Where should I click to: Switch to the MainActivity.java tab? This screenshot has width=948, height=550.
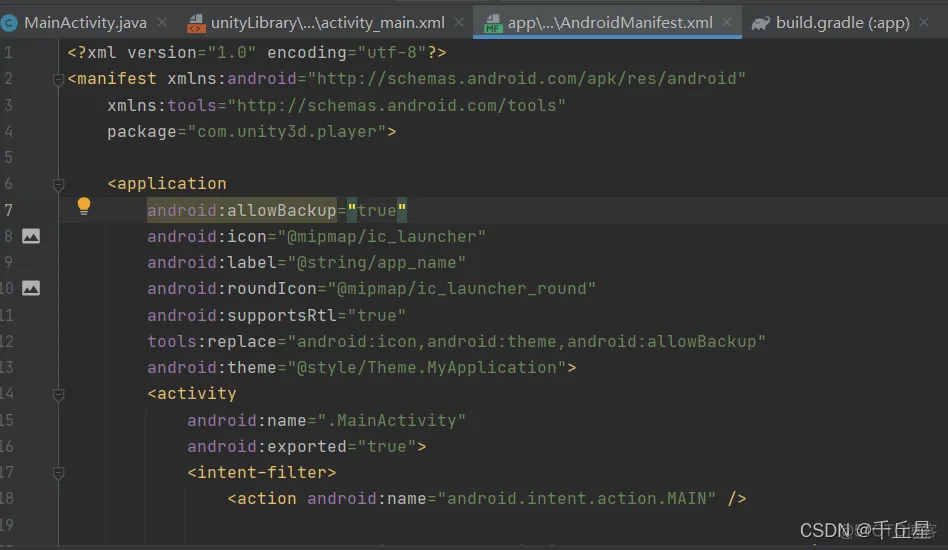(85, 23)
